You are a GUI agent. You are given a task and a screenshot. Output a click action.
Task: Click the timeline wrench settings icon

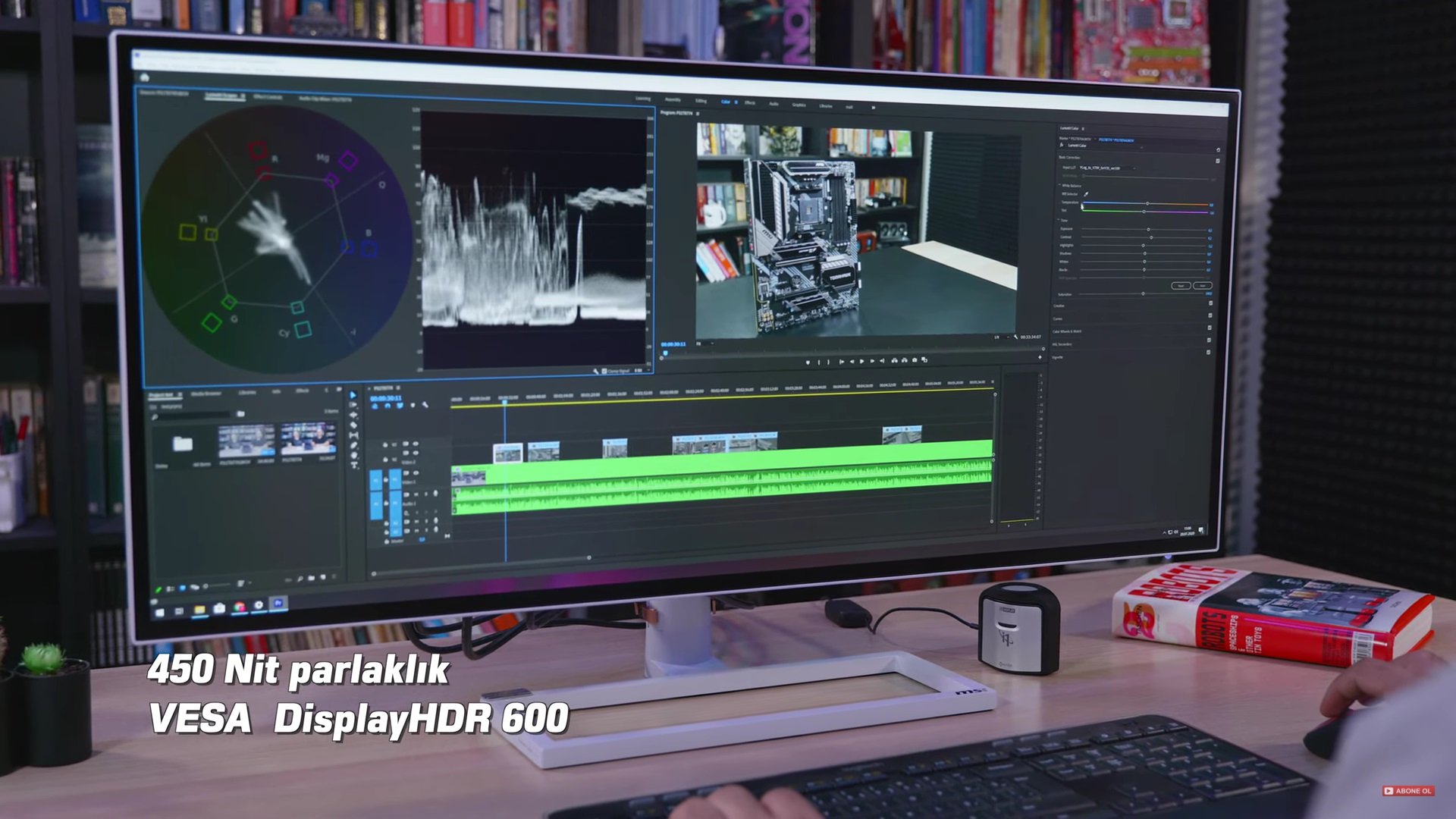[425, 405]
